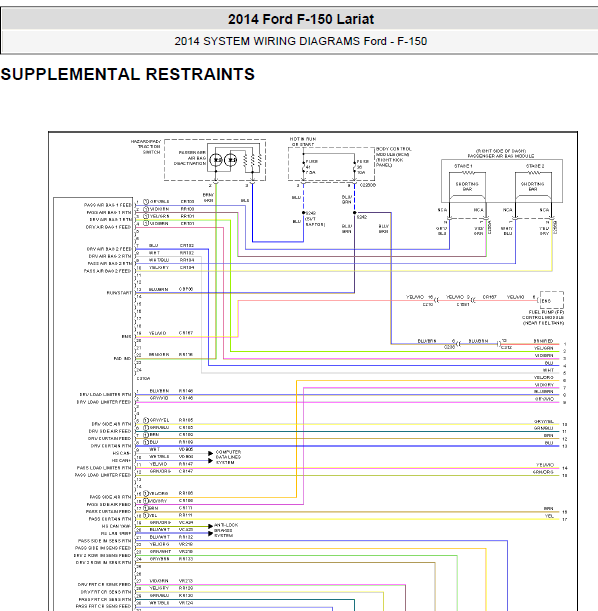Click the second air bag deactivation lamp symbol
The image size is (598, 611).
(x=231, y=160)
